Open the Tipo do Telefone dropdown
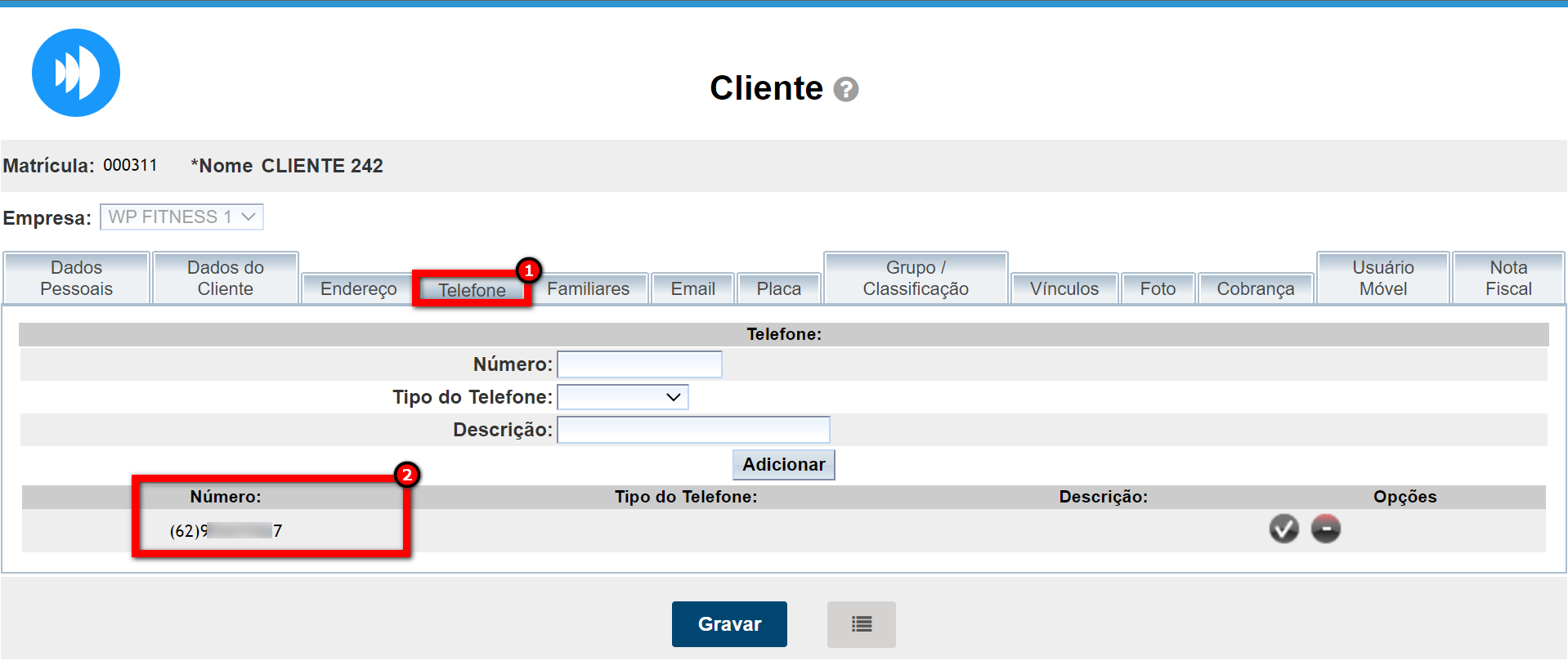This screenshot has width=1568, height=661. pos(623,398)
